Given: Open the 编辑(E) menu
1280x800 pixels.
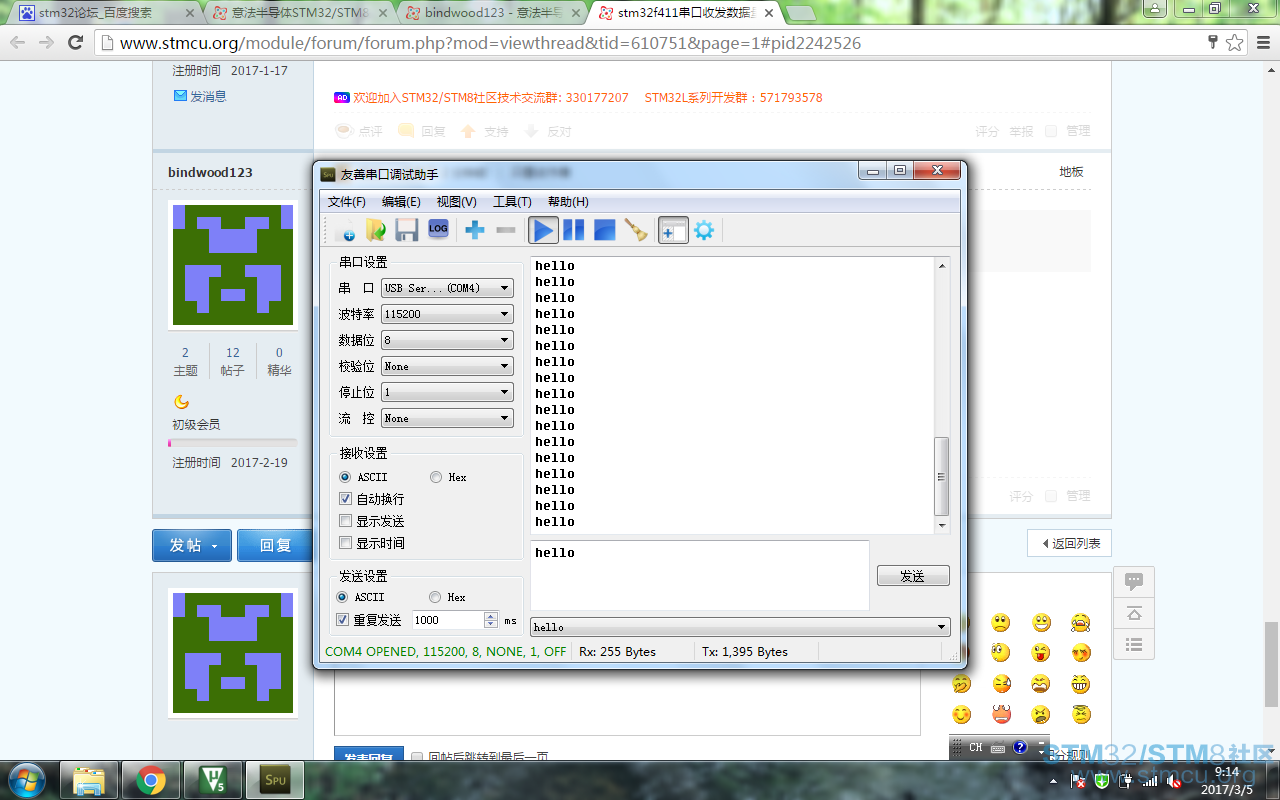Looking at the screenshot, I should tap(401, 202).
